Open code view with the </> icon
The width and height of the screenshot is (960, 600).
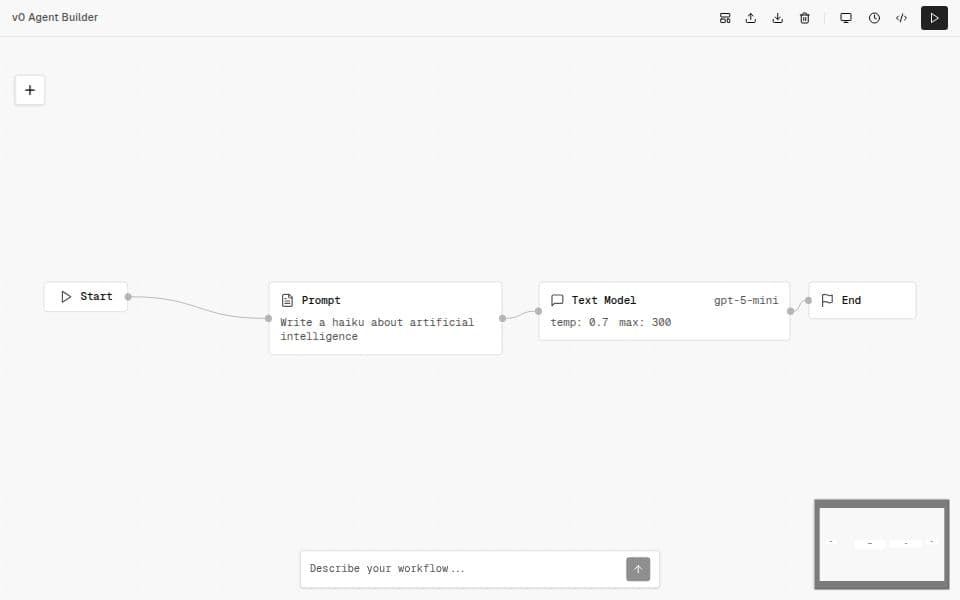(901, 17)
